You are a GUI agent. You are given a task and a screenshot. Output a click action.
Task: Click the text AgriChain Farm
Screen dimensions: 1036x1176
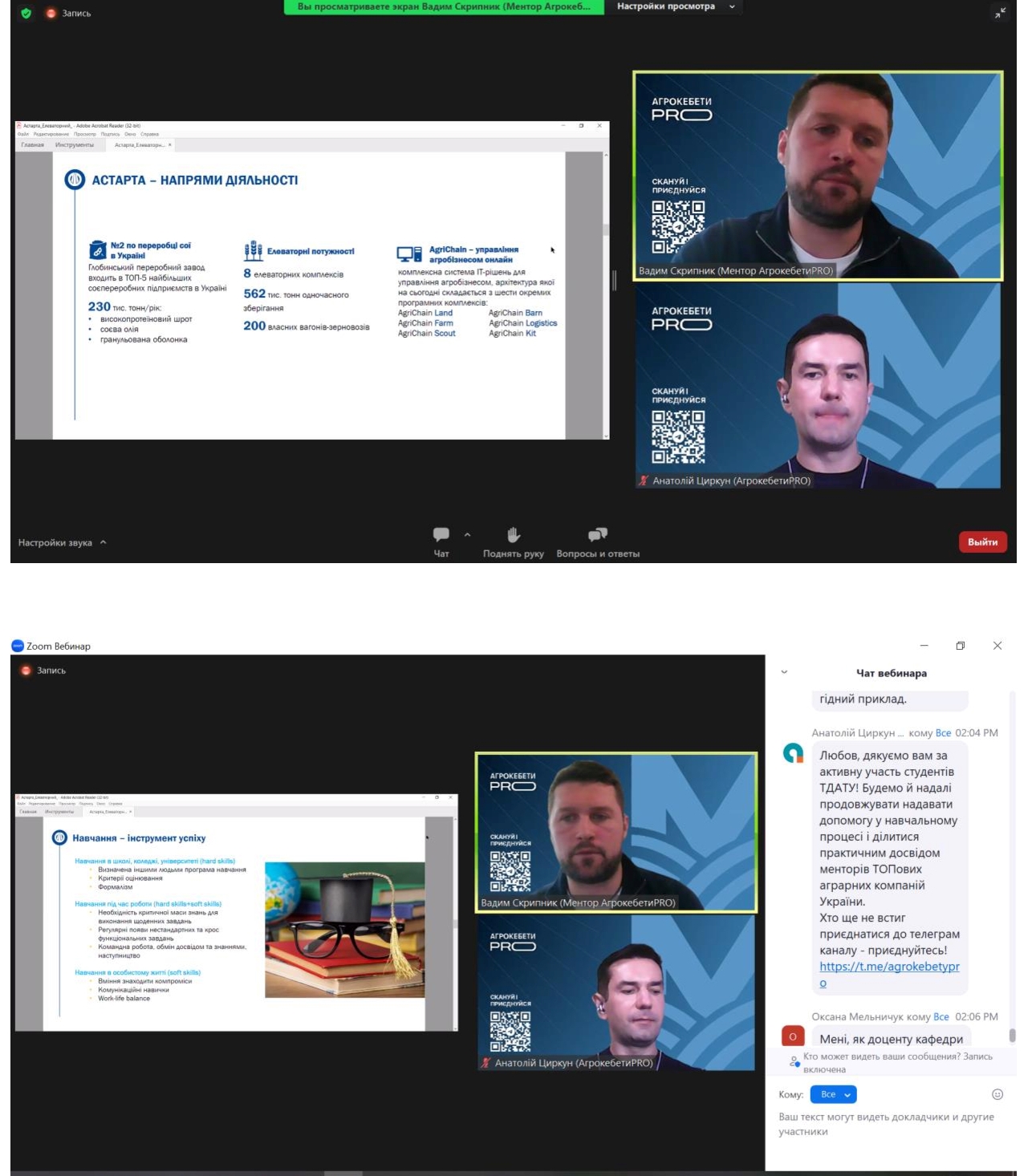(425, 323)
